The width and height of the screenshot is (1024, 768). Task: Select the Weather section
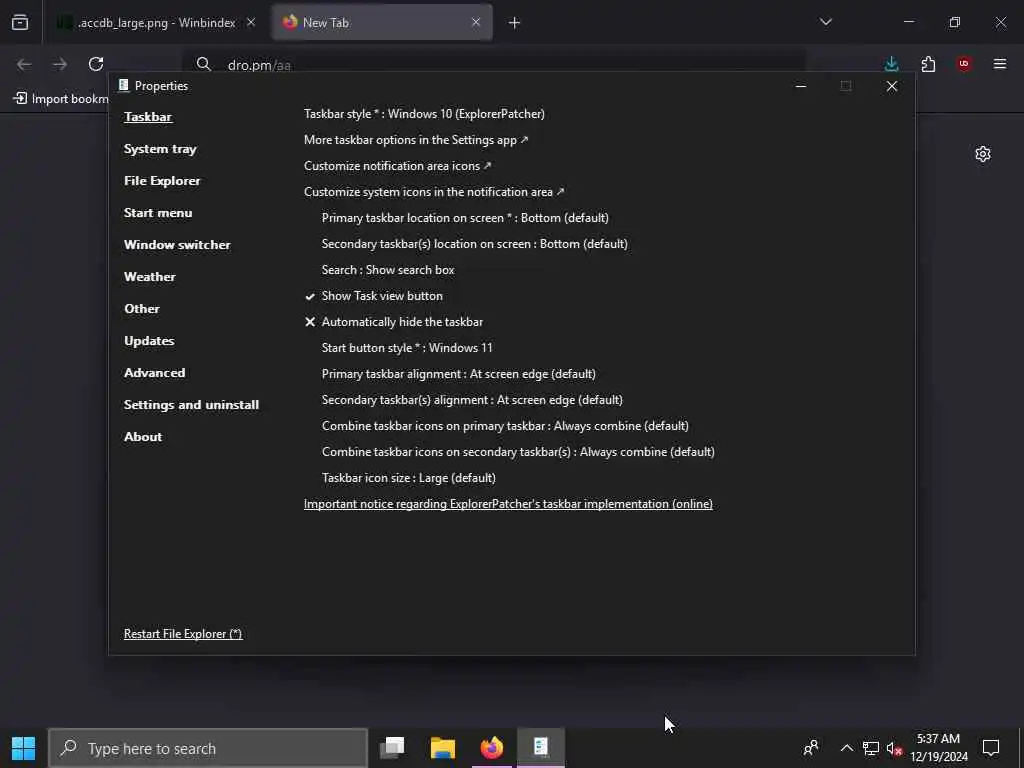pos(150,277)
